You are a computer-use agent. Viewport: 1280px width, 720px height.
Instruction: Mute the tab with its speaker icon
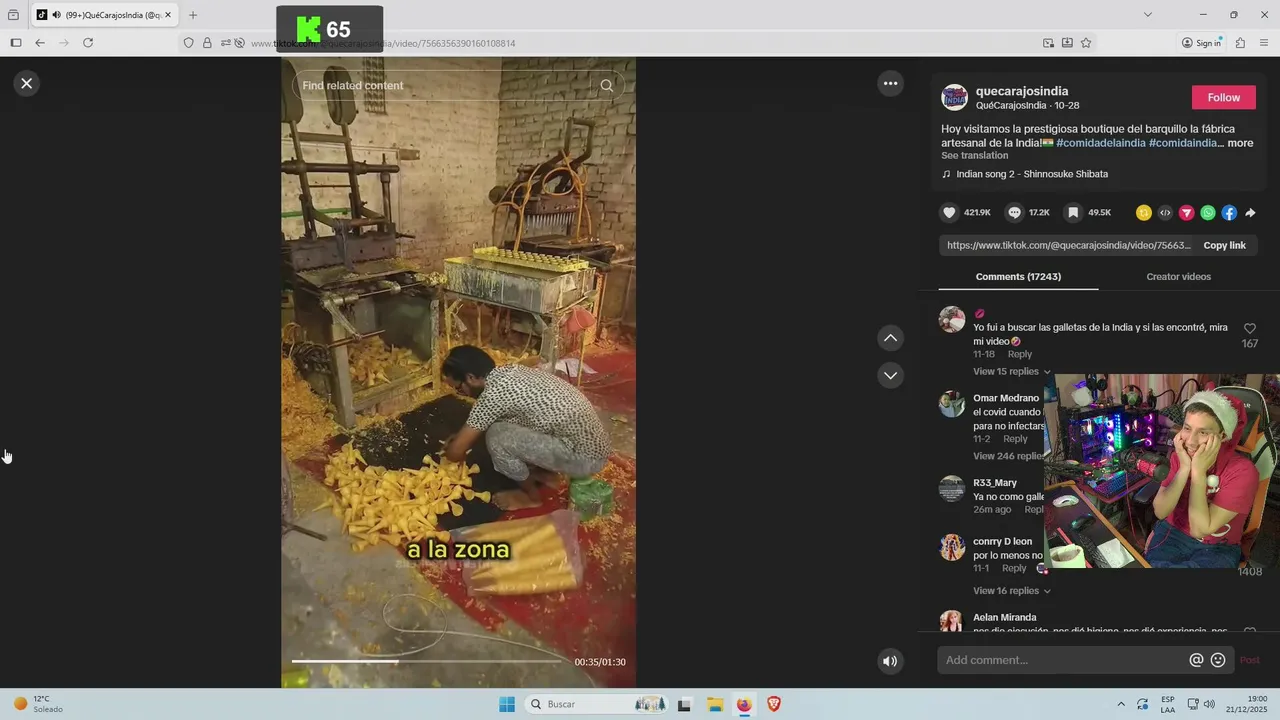click(56, 15)
